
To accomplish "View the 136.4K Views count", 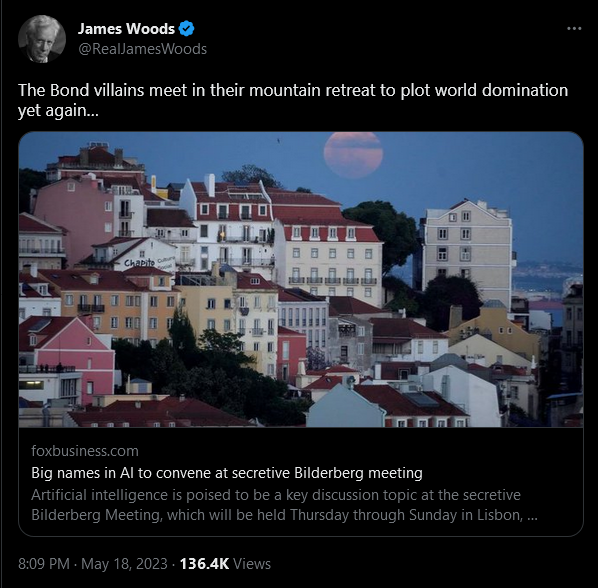I will click(225, 564).
